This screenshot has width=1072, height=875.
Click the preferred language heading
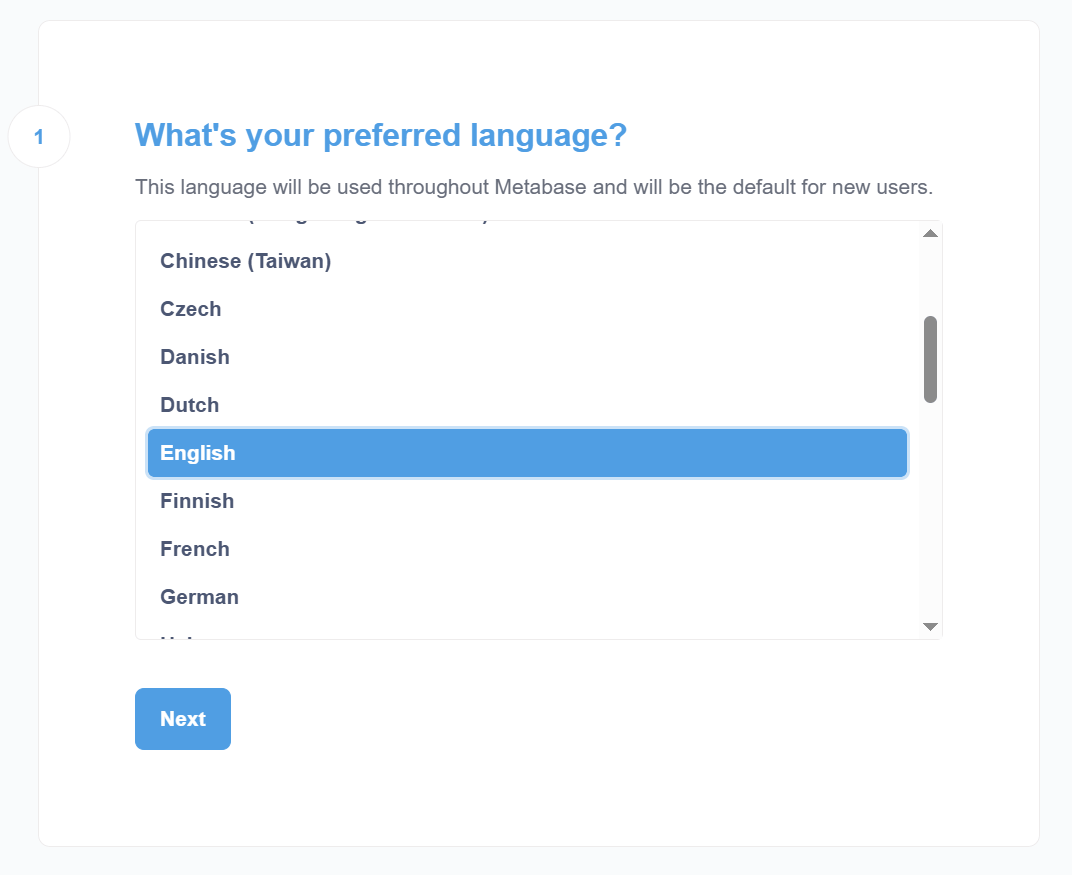[380, 135]
